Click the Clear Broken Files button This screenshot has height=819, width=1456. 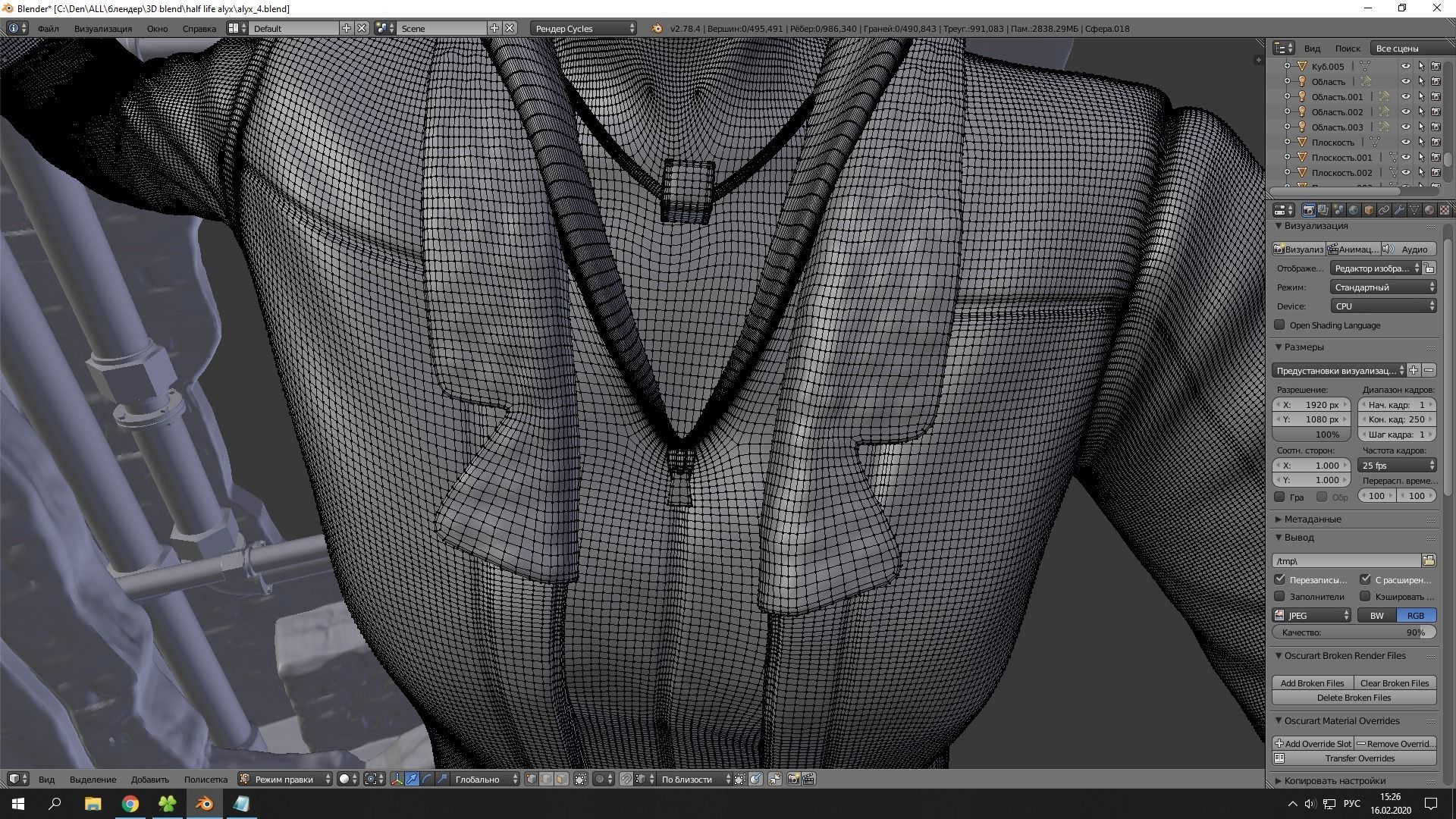[1395, 682]
